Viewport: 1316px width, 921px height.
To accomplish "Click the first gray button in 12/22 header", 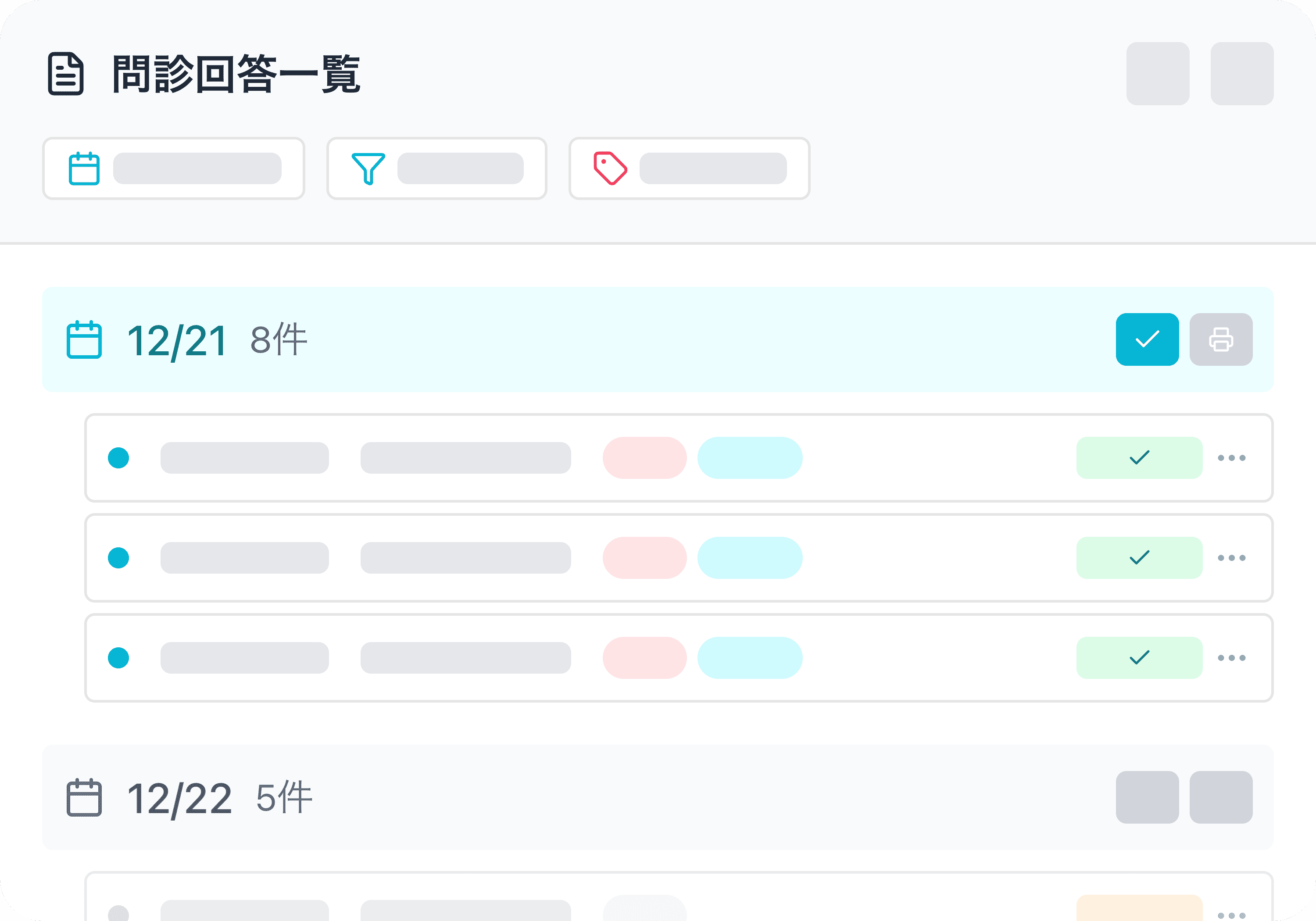I will click(x=1147, y=797).
